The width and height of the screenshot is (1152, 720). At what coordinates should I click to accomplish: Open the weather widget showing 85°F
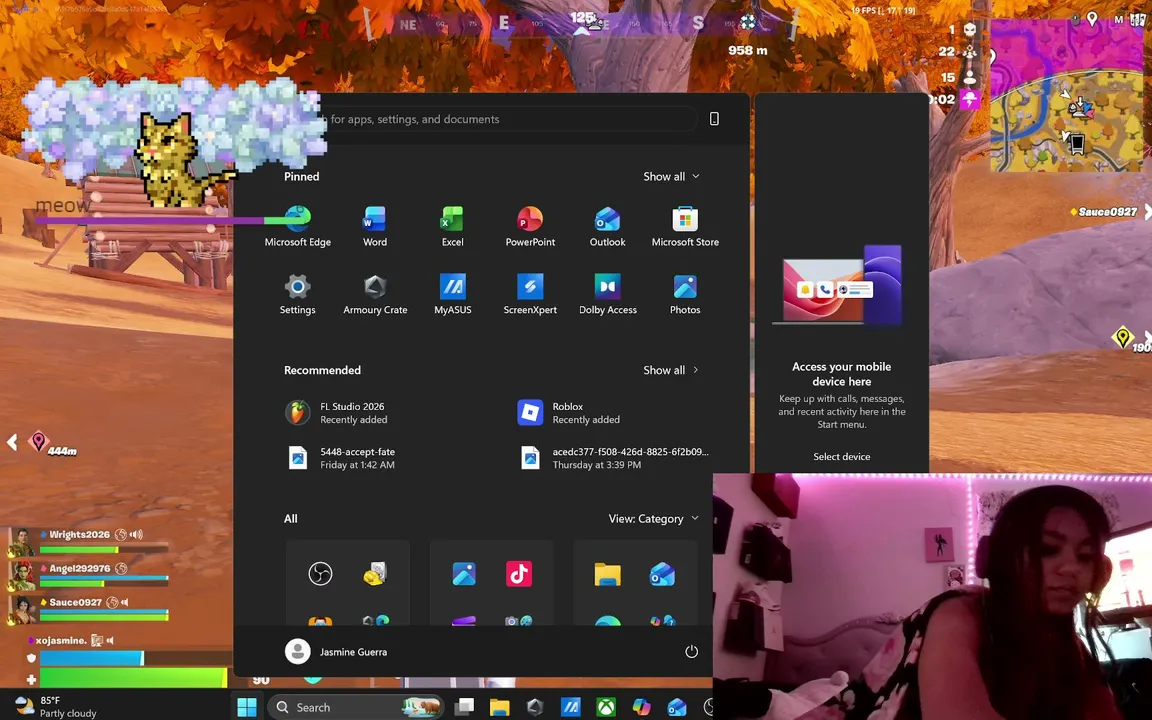click(56, 707)
